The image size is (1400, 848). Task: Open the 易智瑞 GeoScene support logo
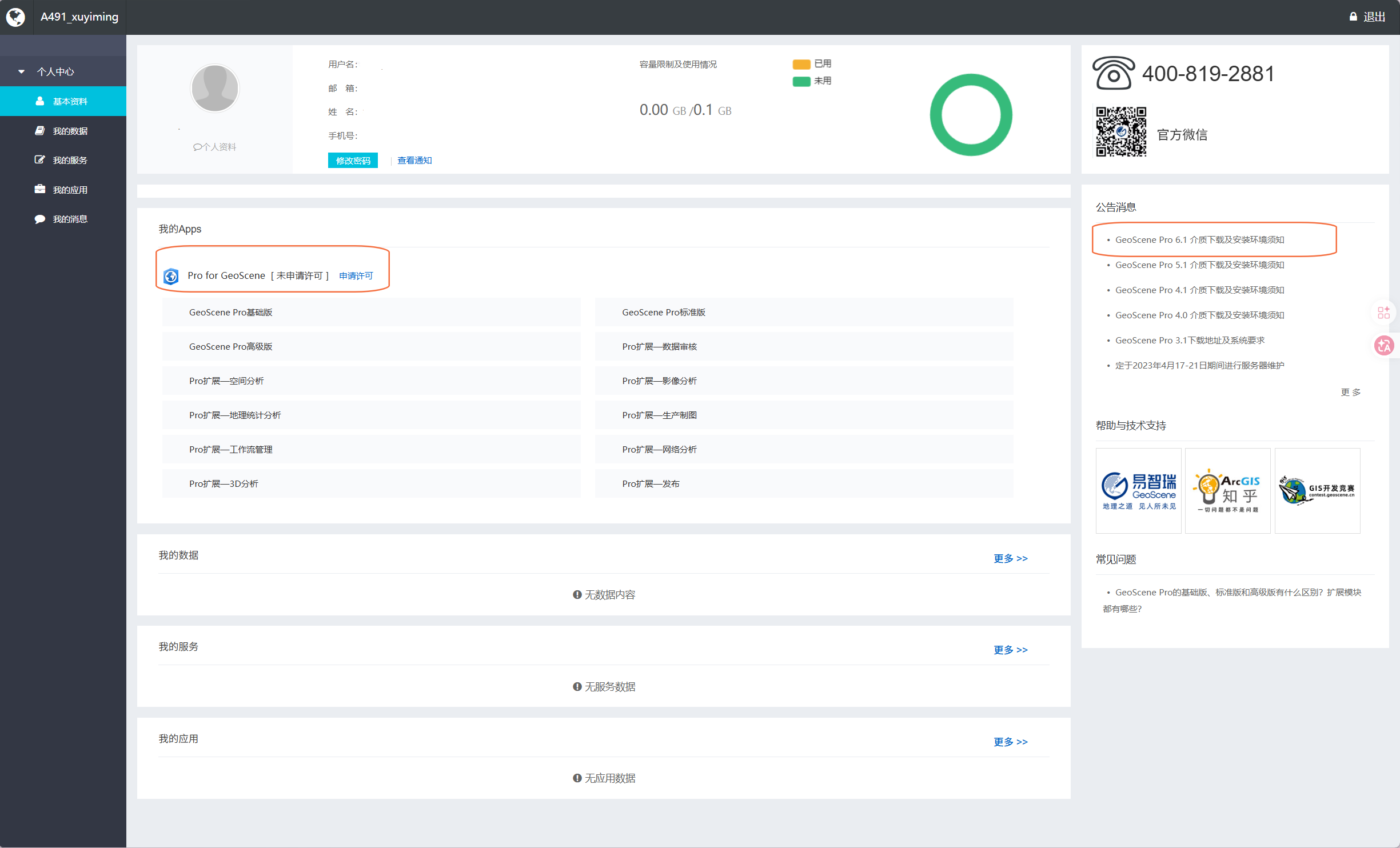click(x=1138, y=491)
